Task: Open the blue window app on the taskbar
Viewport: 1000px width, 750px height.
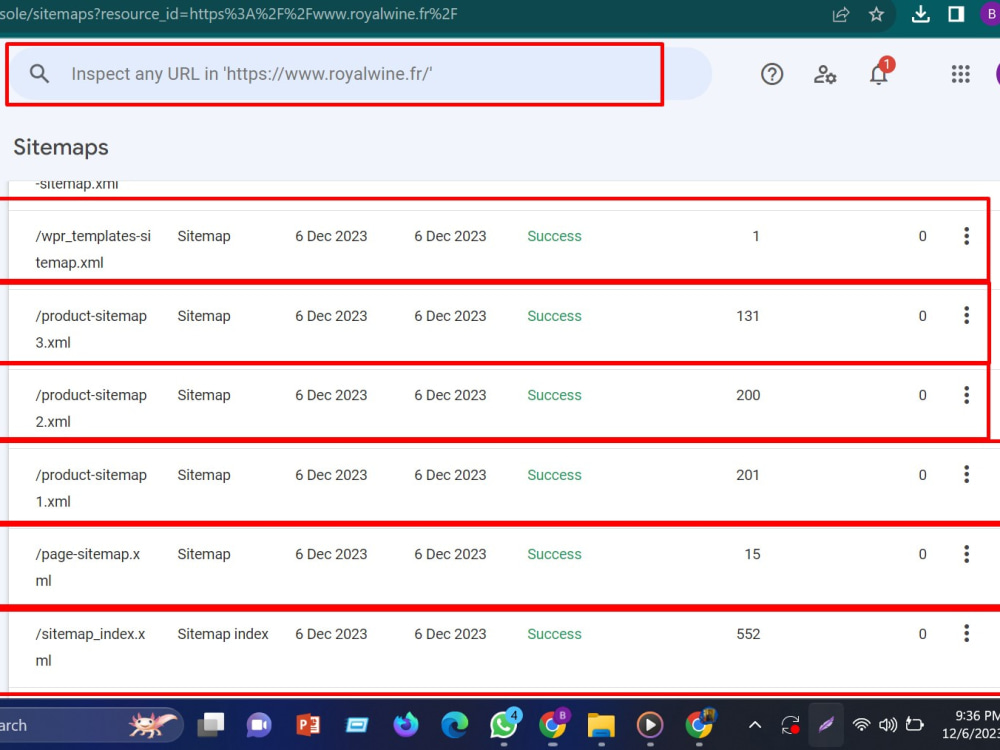Action: pyautogui.click(x=357, y=724)
